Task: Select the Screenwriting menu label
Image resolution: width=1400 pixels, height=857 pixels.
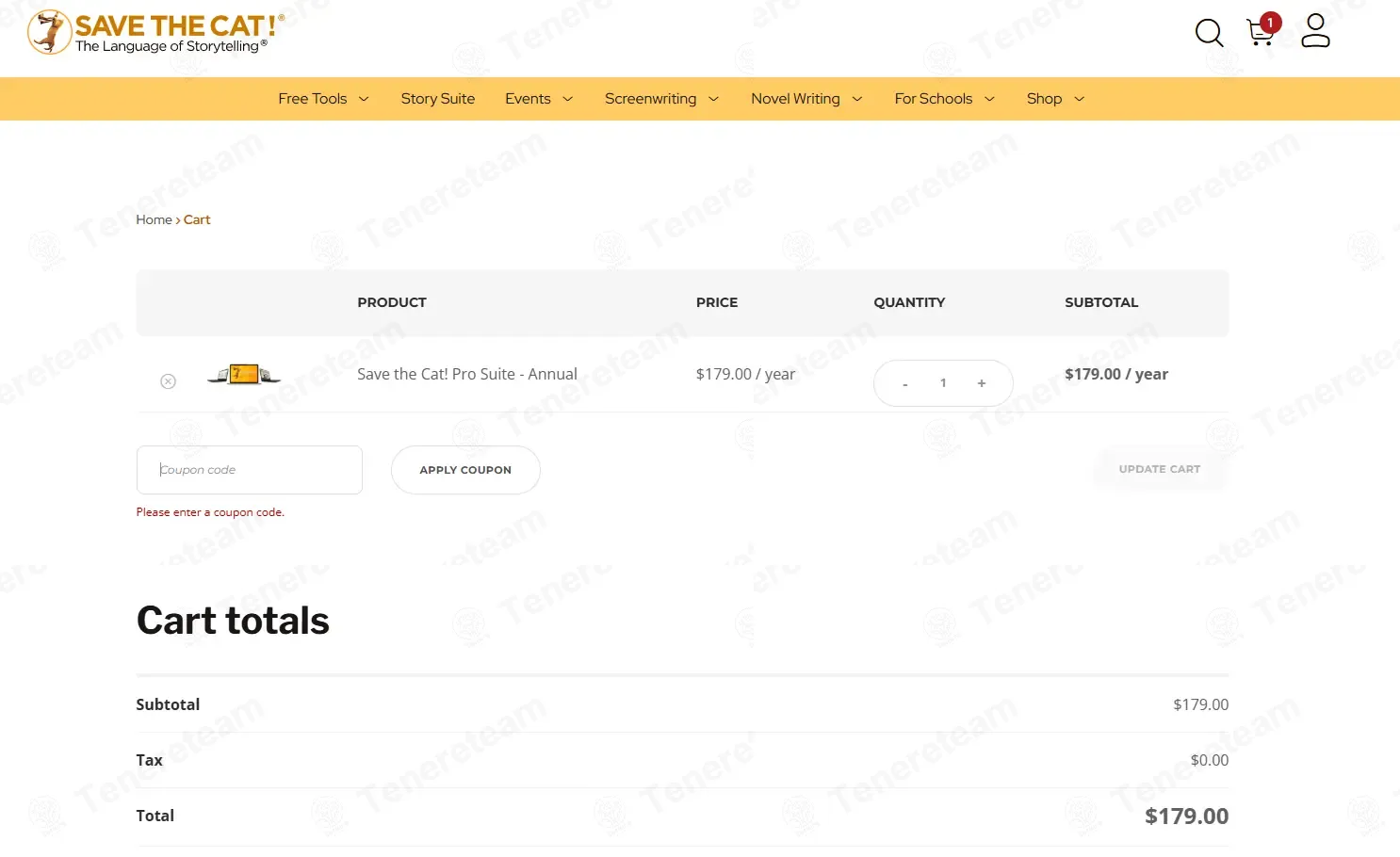Action: (x=651, y=99)
